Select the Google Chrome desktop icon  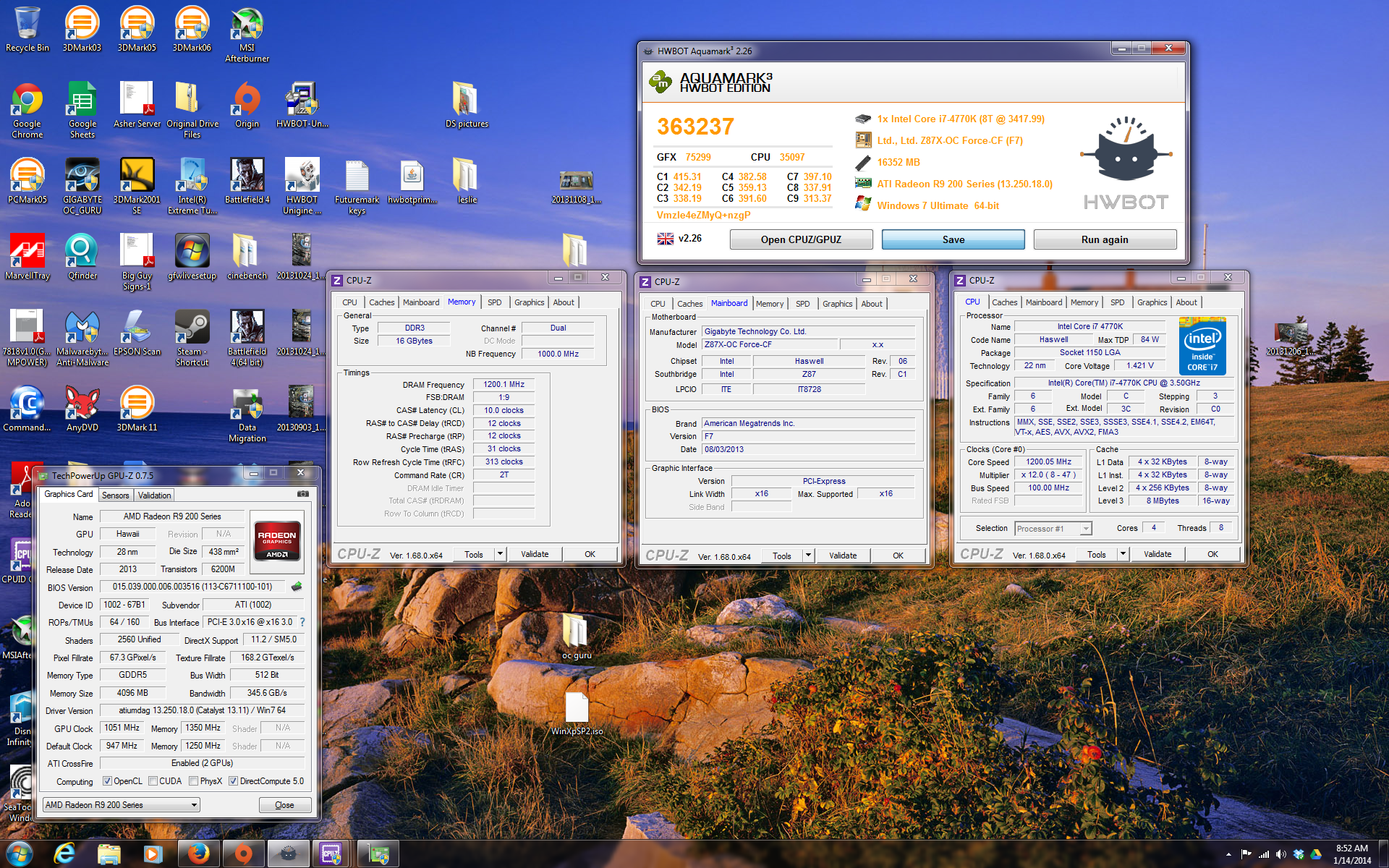pos(27,110)
